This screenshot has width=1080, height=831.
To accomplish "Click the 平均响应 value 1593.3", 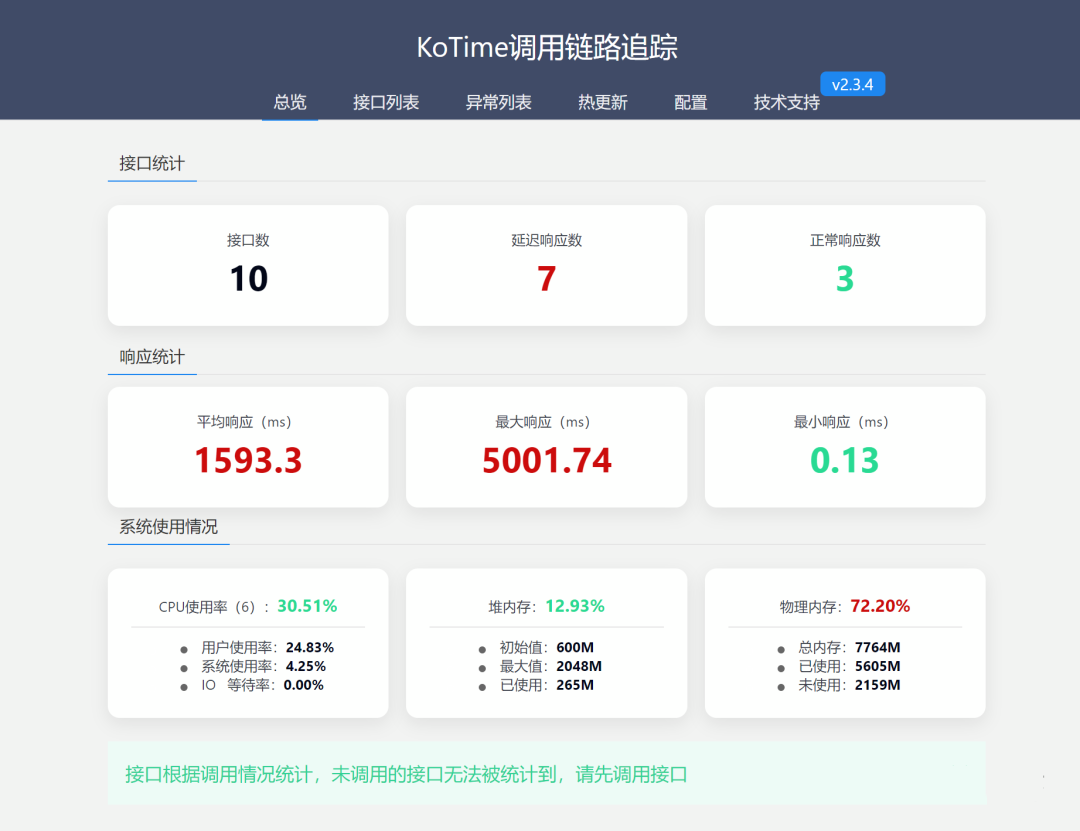I will click(247, 460).
